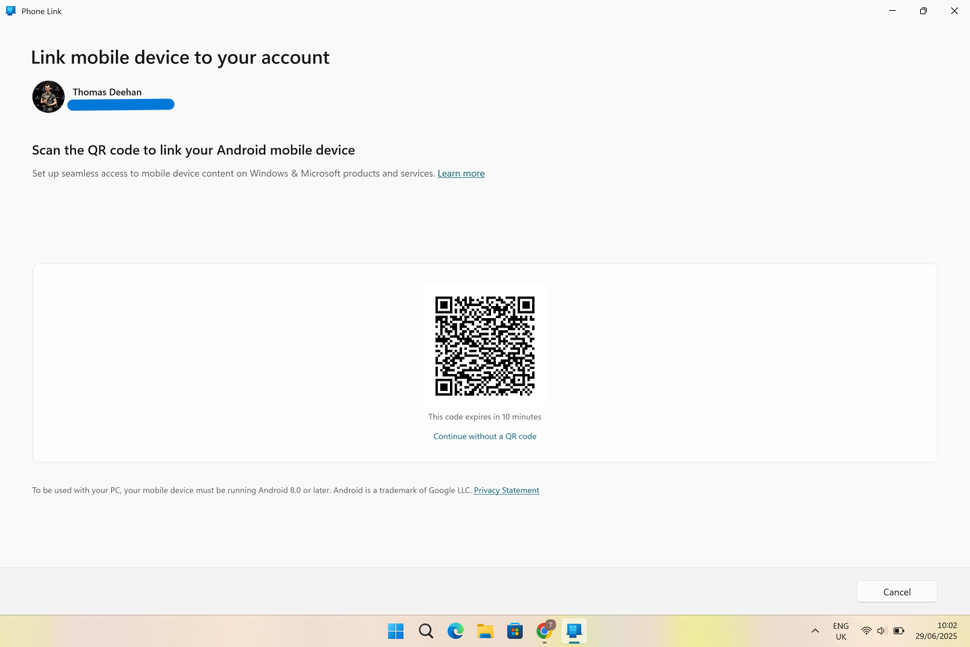
Task: Click 'This code expires in 10 minutes' text
Action: click(484, 416)
